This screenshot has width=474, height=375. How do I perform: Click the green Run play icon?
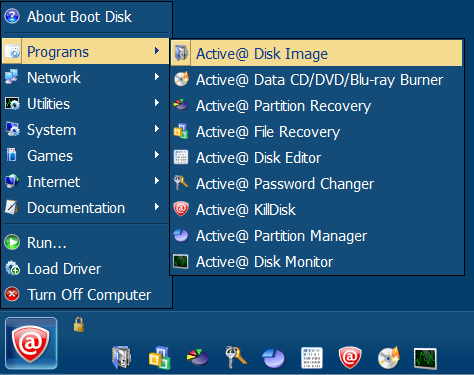click(12, 242)
